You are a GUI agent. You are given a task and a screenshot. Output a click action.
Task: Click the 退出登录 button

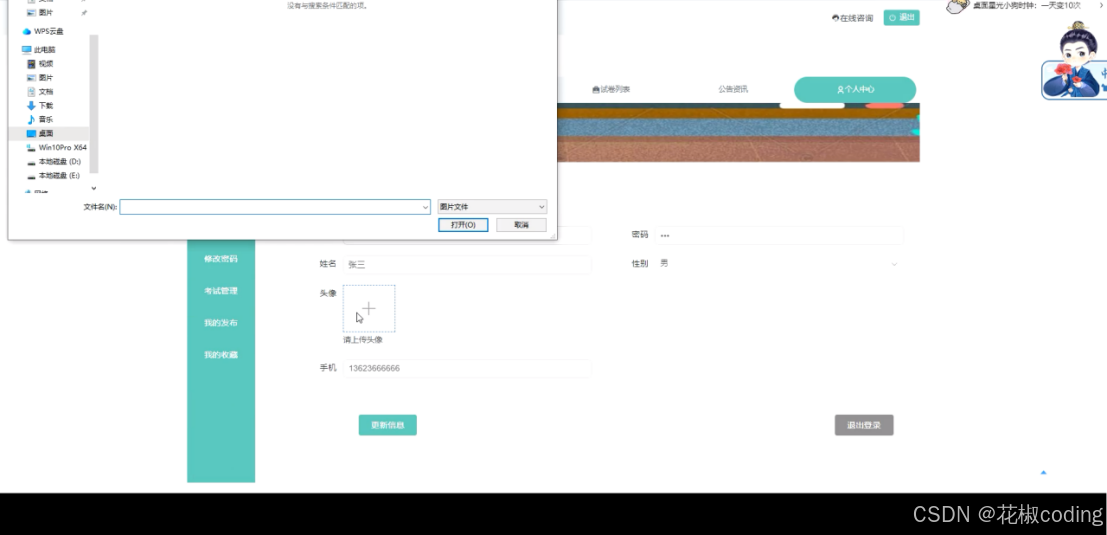click(864, 425)
